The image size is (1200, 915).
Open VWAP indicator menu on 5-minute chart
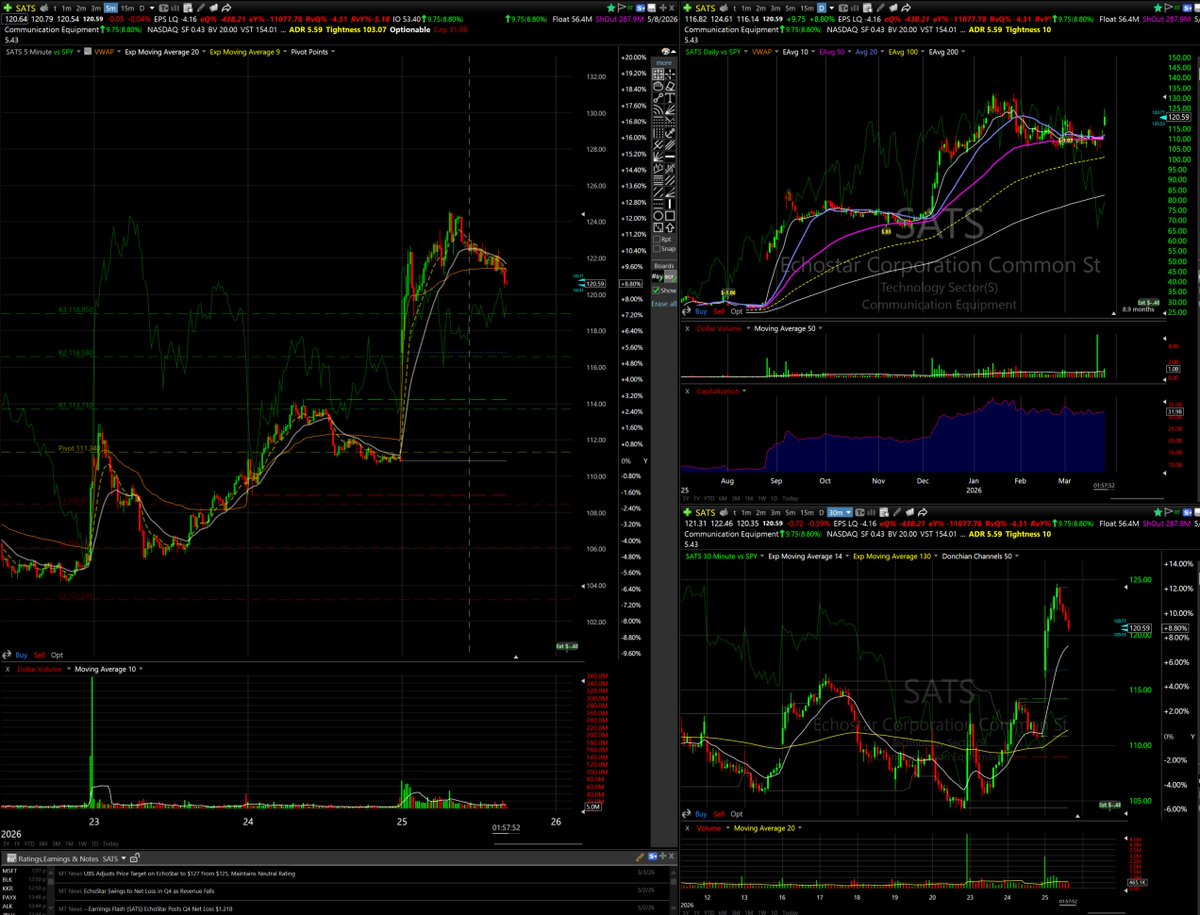(118, 52)
